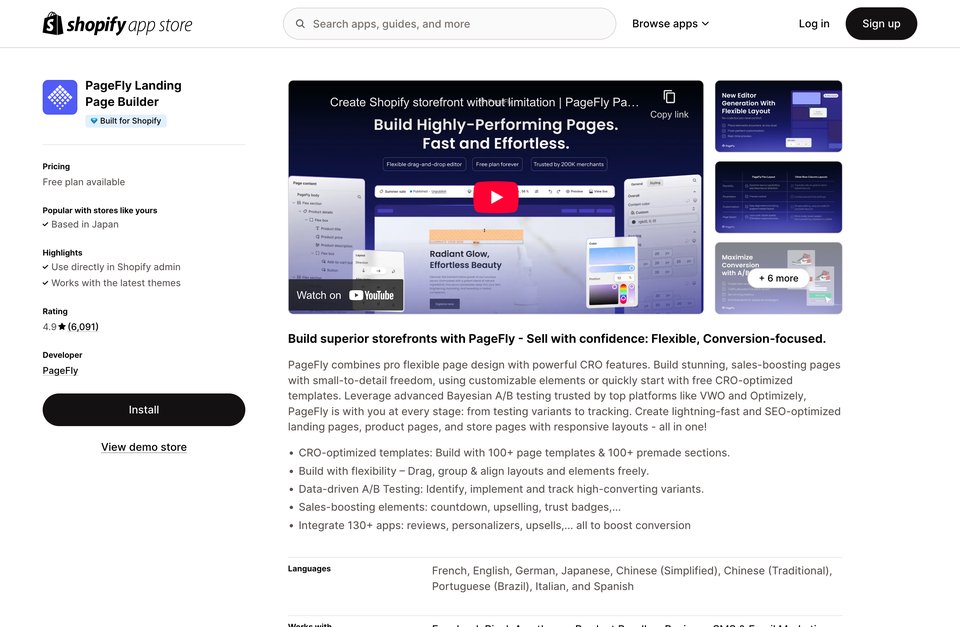Click the Languages label
Screen dimensions: 960x627
tap(309, 568)
